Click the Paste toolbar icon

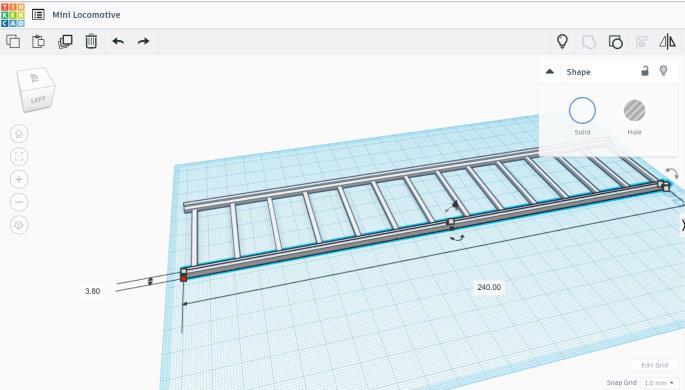(x=38, y=41)
